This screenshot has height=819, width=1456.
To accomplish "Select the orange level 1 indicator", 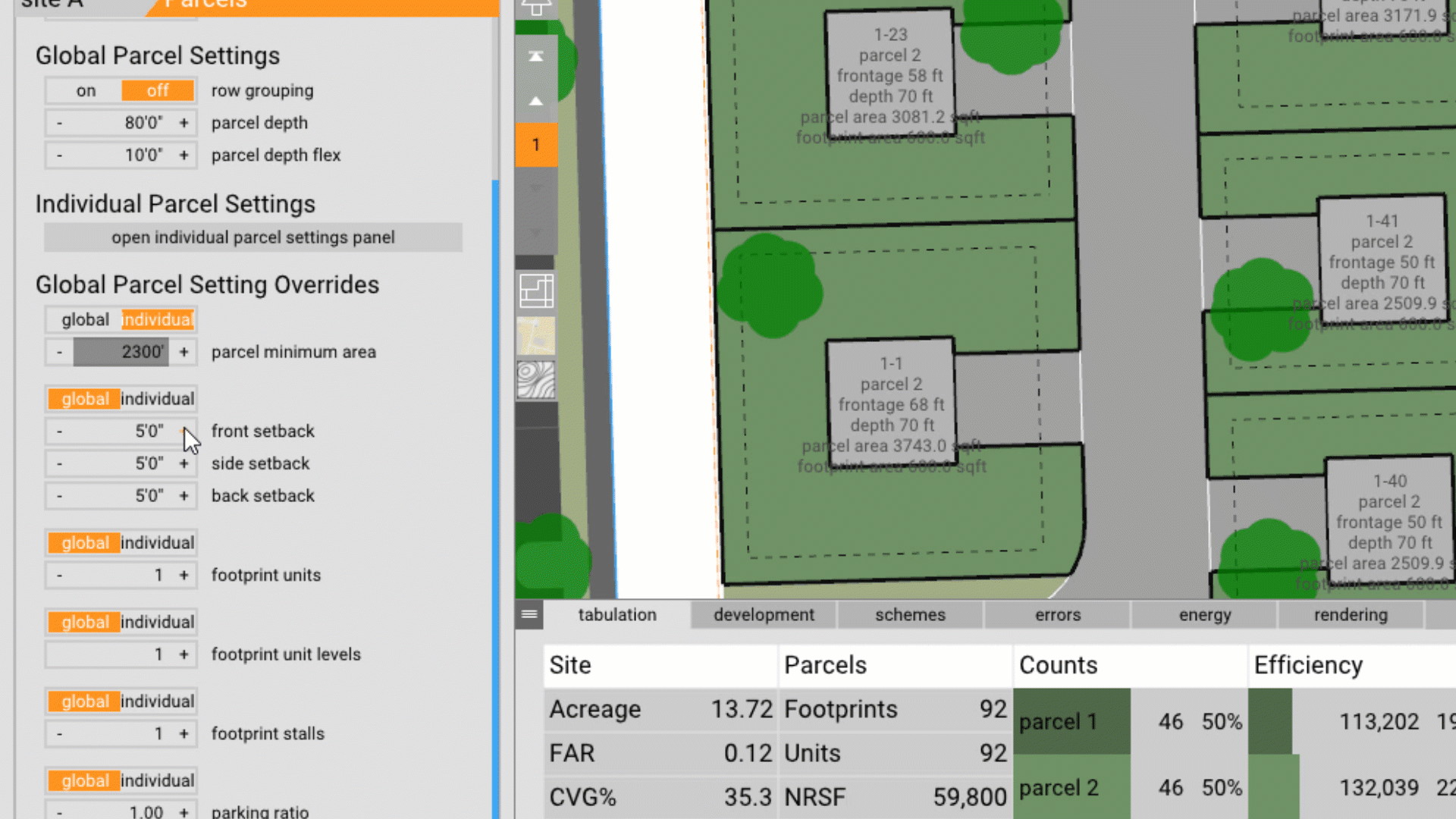I will pos(536,145).
